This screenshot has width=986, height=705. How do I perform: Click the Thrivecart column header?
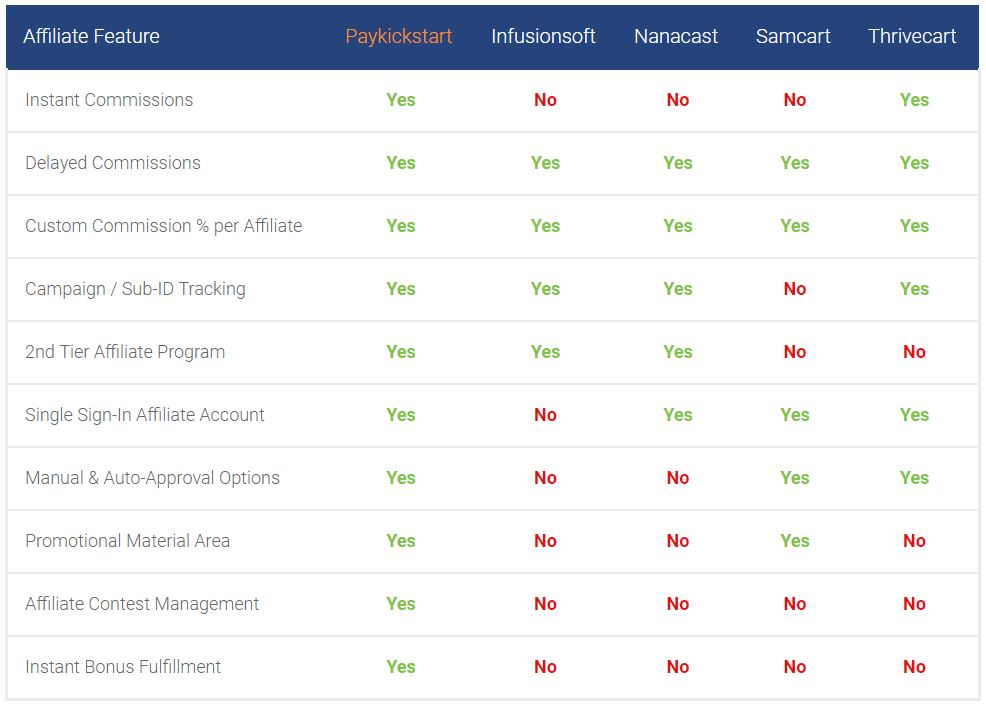[912, 36]
